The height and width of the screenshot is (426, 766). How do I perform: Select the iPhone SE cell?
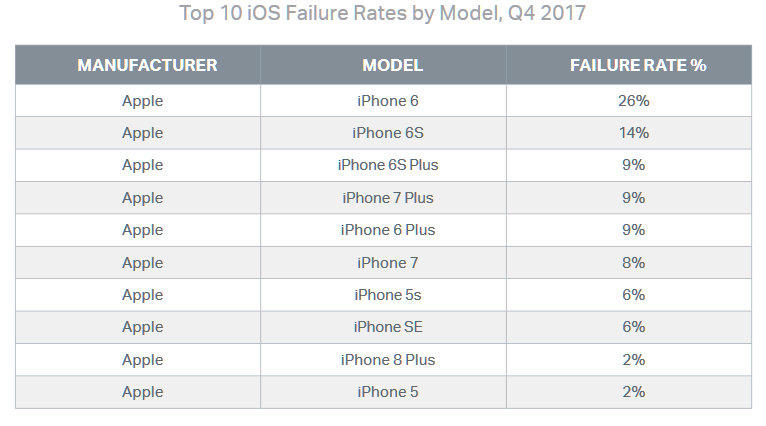pyautogui.click(x=388, y=327)
